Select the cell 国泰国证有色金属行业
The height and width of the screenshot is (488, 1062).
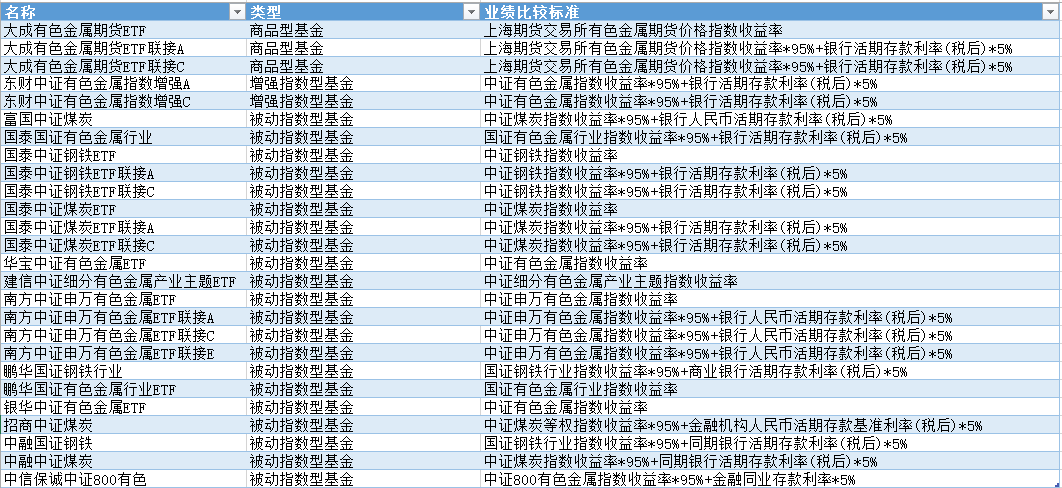point(123,137)
